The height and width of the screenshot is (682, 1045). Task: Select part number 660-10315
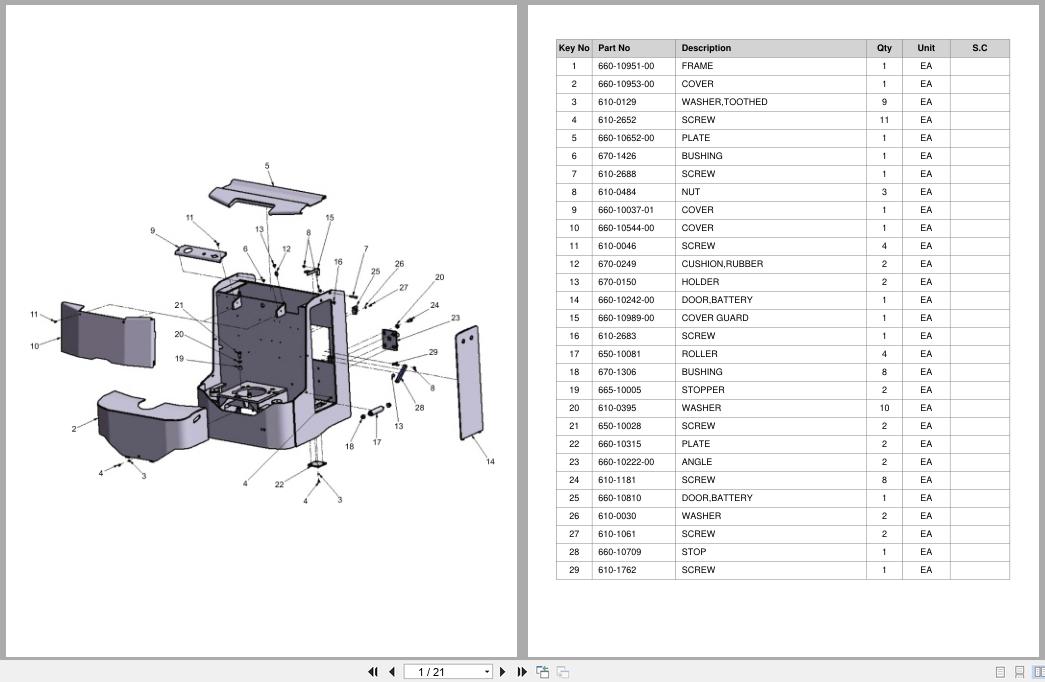(619, 444)
